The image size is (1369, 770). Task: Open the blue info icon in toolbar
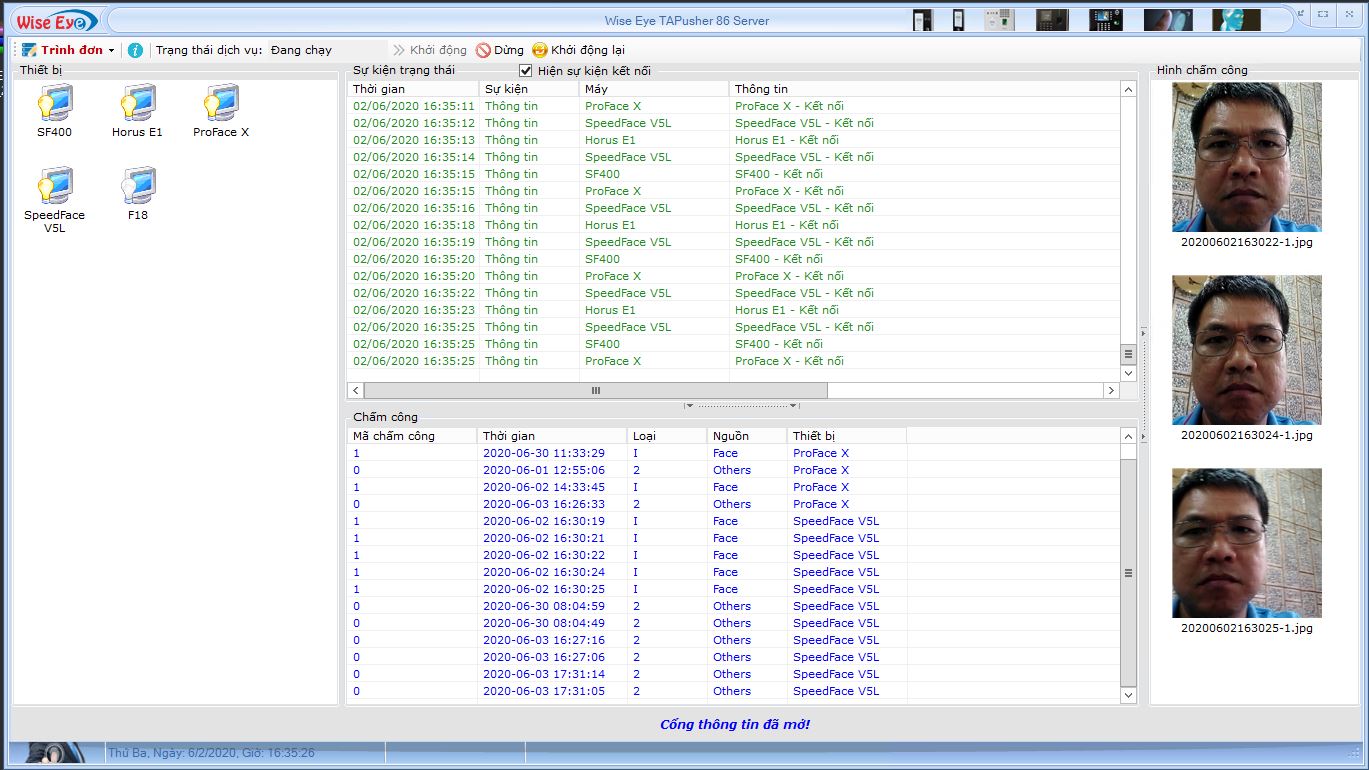135,50
